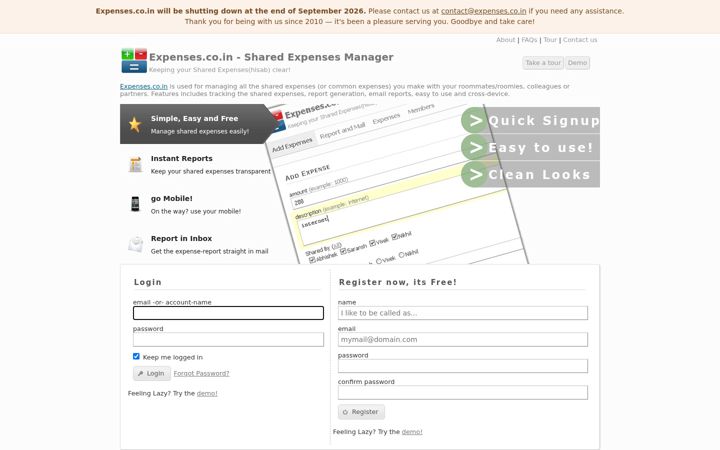Focus the register name field
The image size is (720, 450).
tap(463, 313)
